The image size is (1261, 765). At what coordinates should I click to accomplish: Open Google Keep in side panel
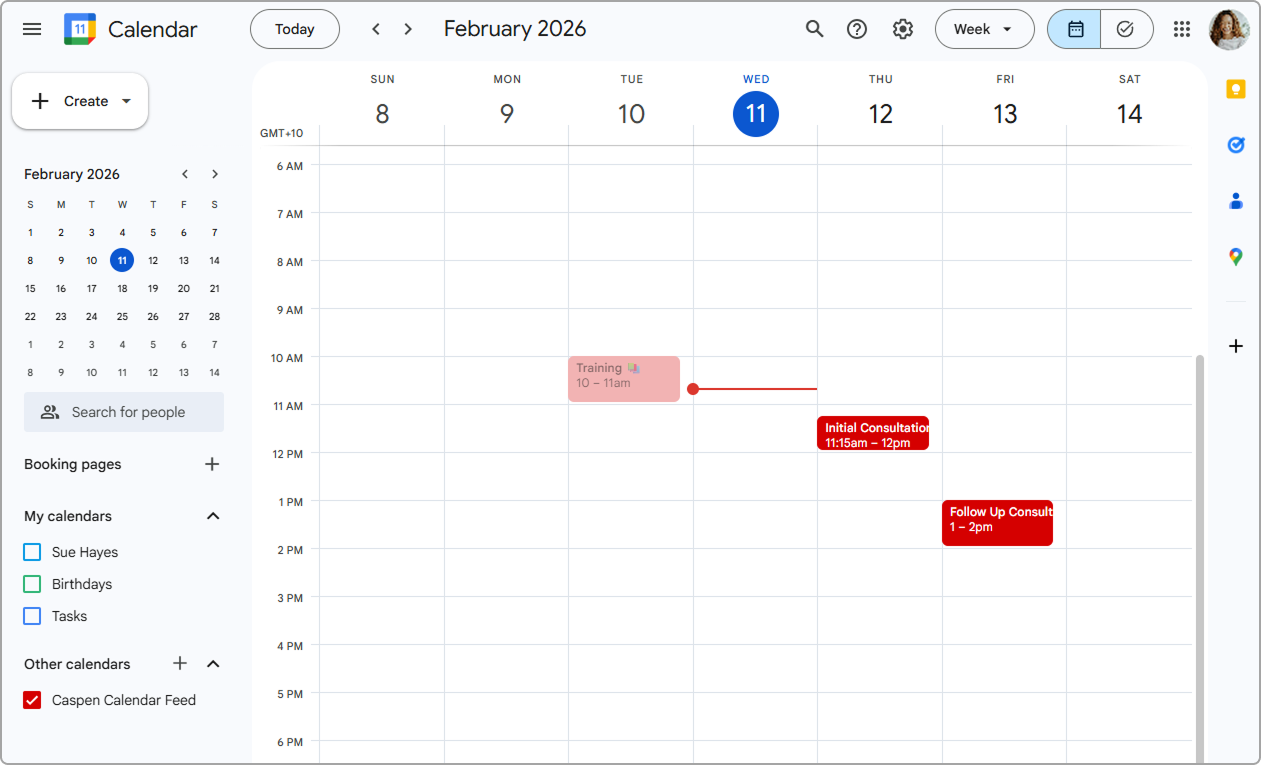point(1236,89)
